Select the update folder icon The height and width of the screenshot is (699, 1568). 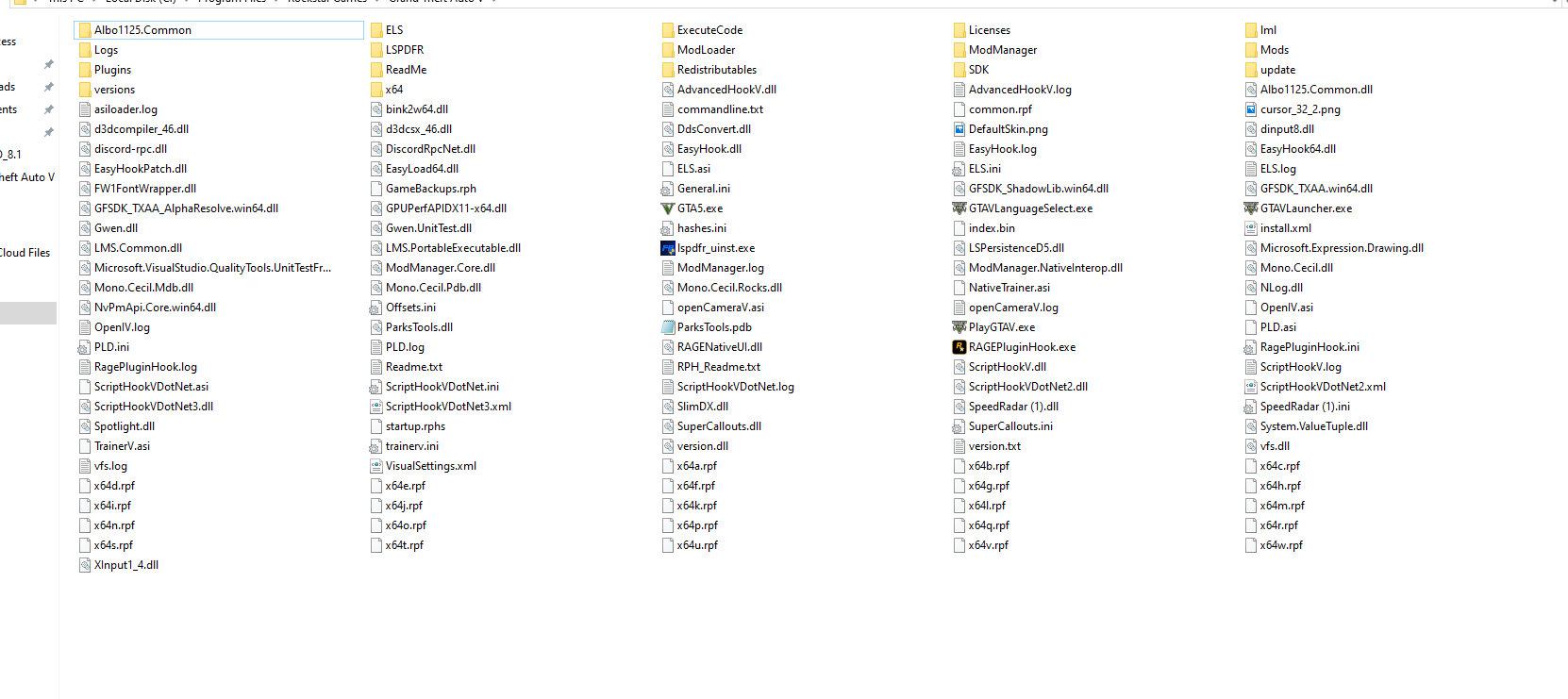point(1251,70)
